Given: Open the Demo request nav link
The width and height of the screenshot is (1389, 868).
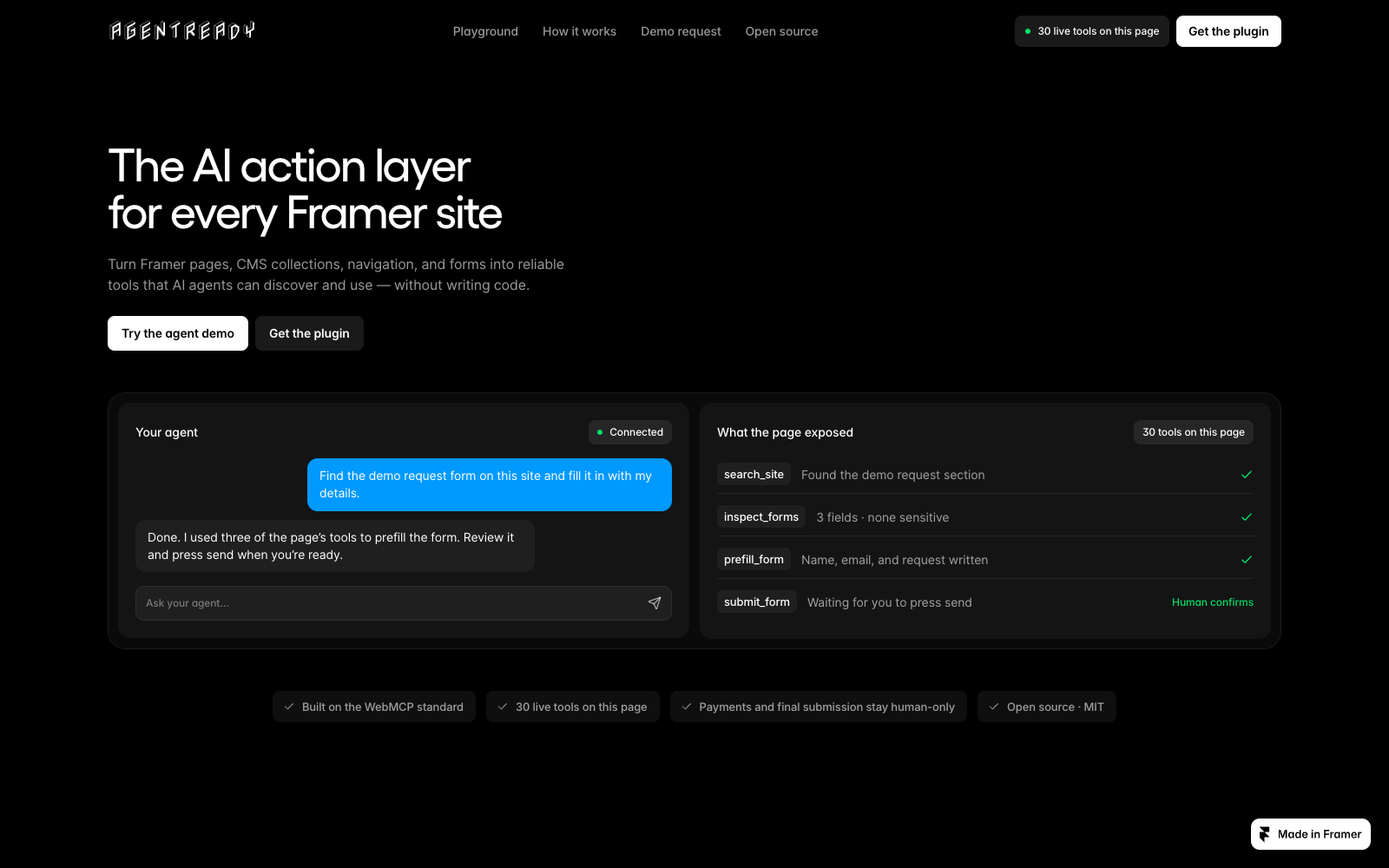Looking at the screenshot, I should (x=681, y=31).
